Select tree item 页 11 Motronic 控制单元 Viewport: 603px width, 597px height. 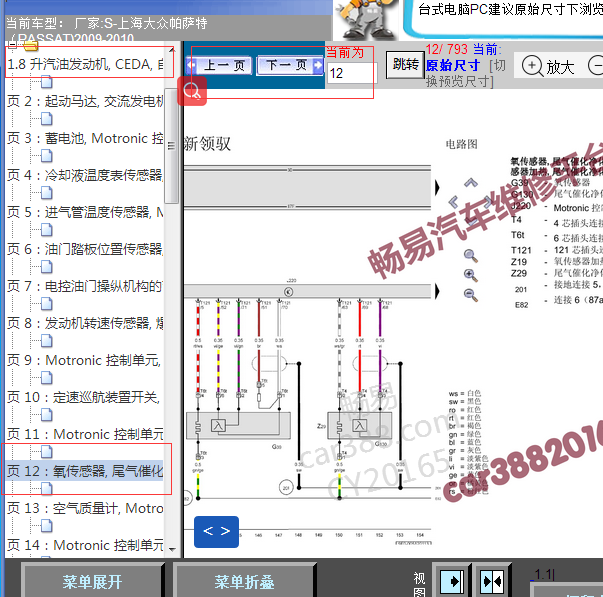(85, 434)
